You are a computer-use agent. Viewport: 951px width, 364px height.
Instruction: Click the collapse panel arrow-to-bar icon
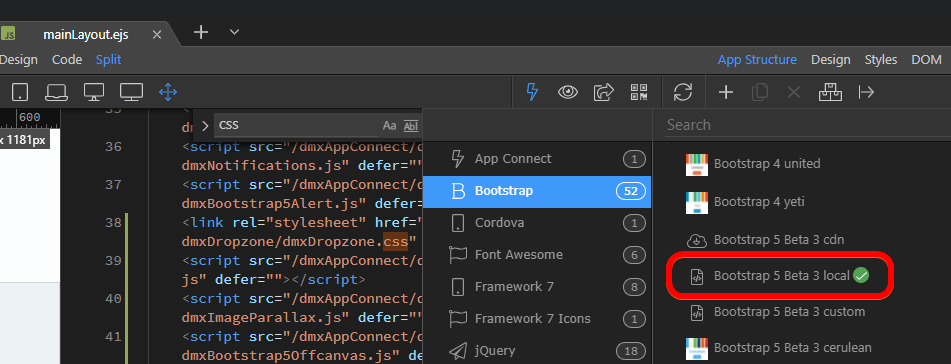866,92
